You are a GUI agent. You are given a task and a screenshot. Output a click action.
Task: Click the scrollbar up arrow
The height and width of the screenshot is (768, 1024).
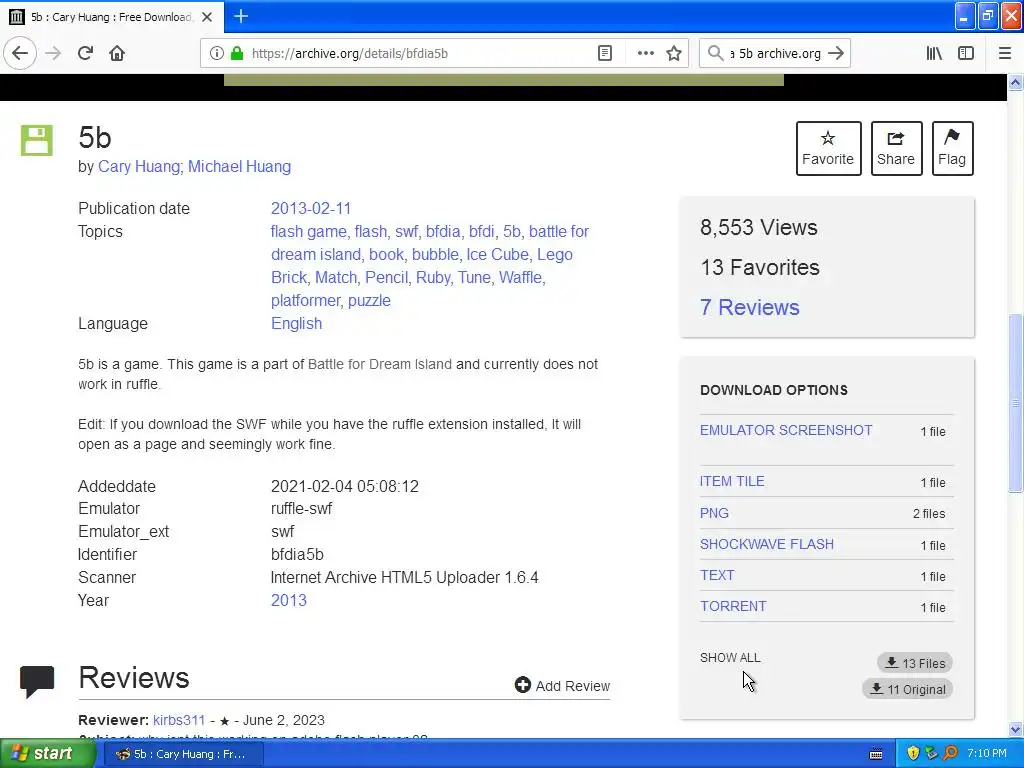coord(1015,82)
